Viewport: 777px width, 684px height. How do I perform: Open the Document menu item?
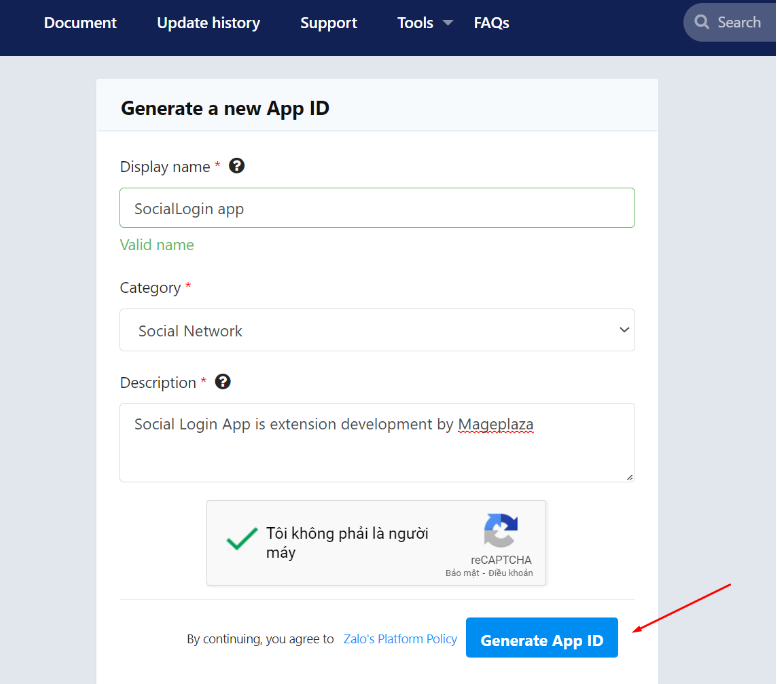(x=80, y=23)
